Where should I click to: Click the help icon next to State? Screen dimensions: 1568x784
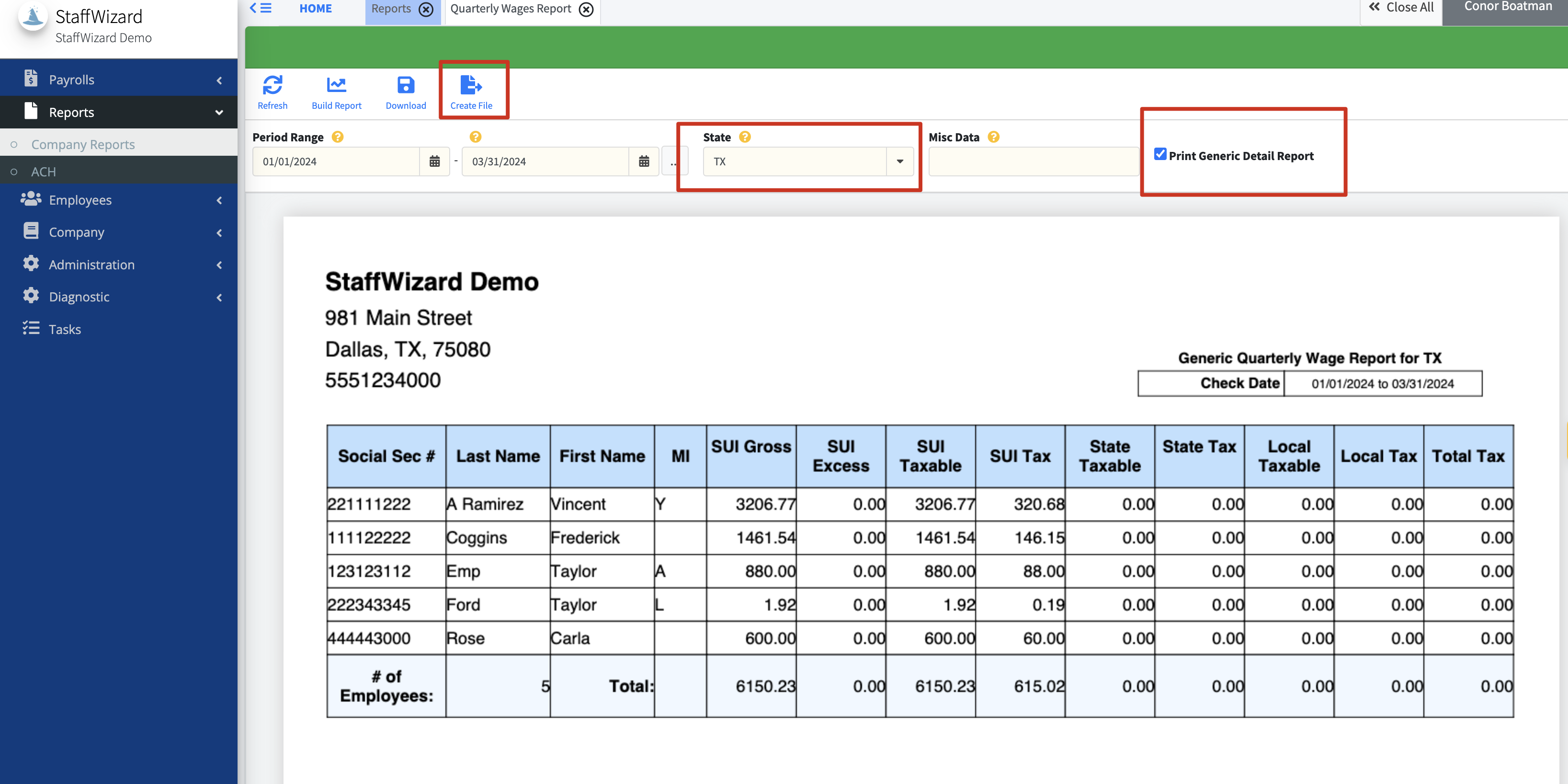(744, 137)
